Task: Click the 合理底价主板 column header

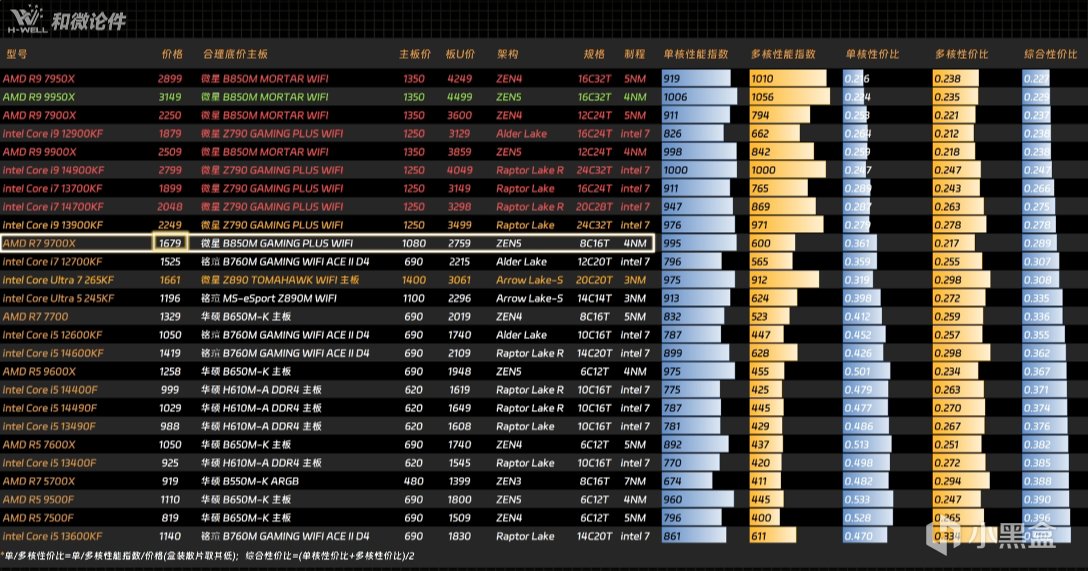Action: [235, 54]
